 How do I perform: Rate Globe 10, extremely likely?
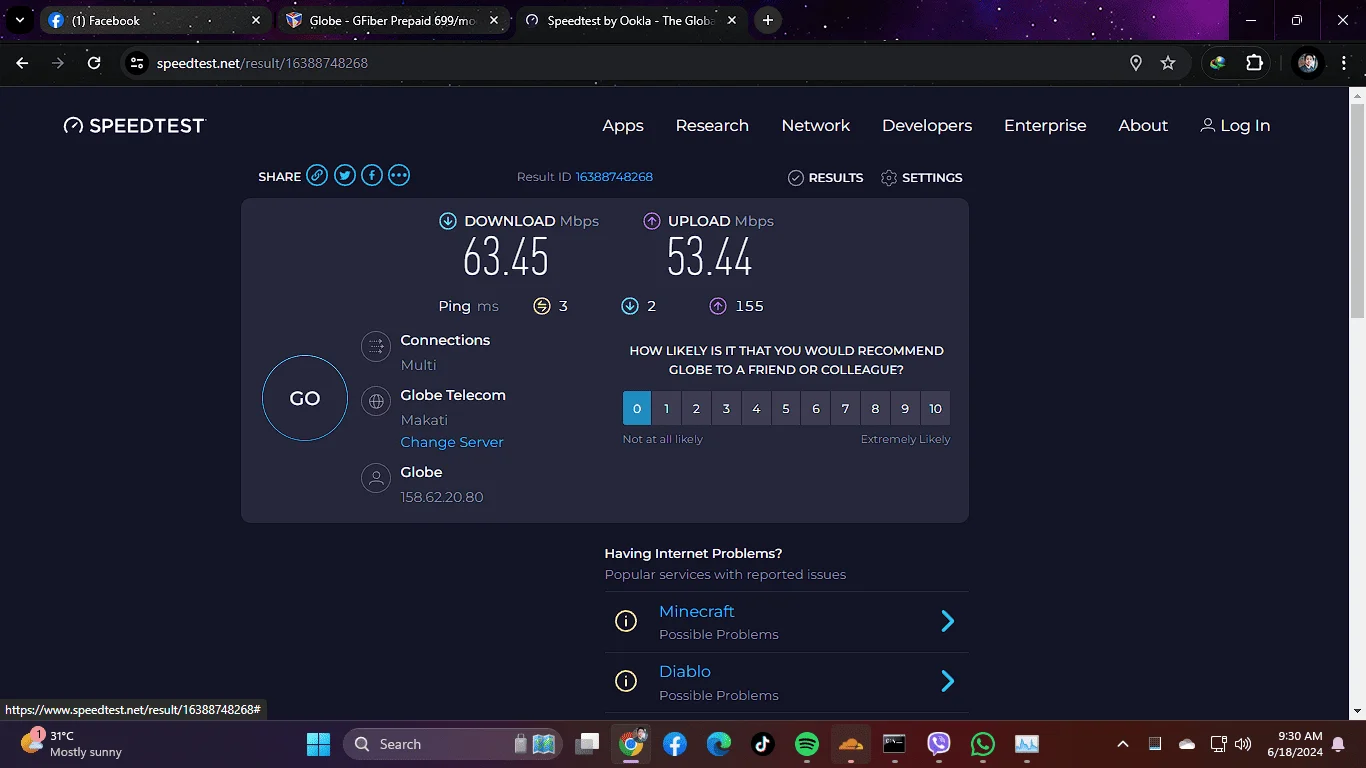coord(936,408)
